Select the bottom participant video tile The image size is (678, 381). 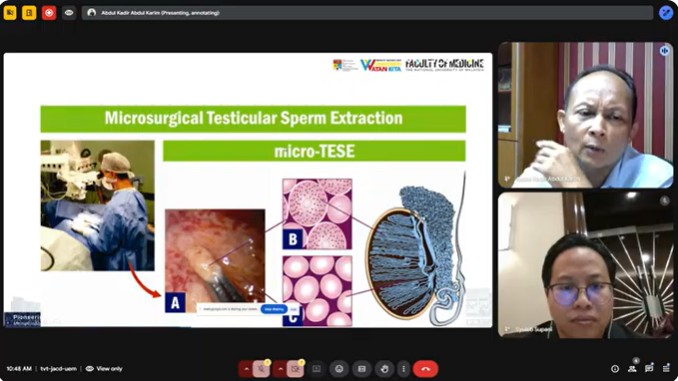(x=585, y=265)
